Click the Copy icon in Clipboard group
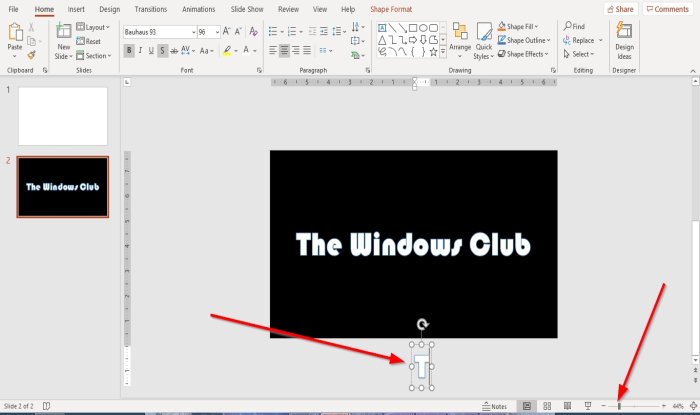 31,41
